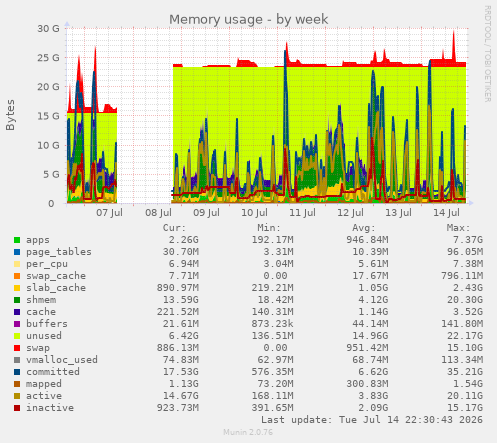Click the vmalloc_used current value 74.83M

[x=180, y=360]
